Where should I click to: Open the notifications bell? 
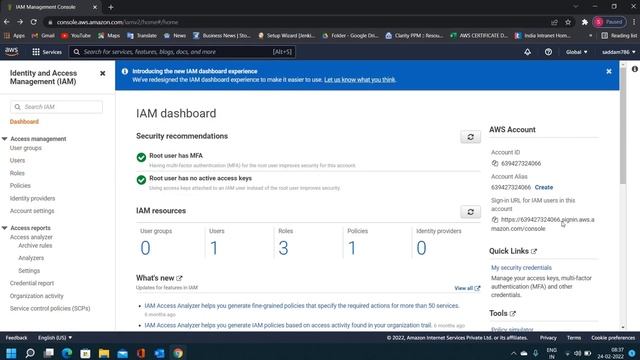[527, 52]
